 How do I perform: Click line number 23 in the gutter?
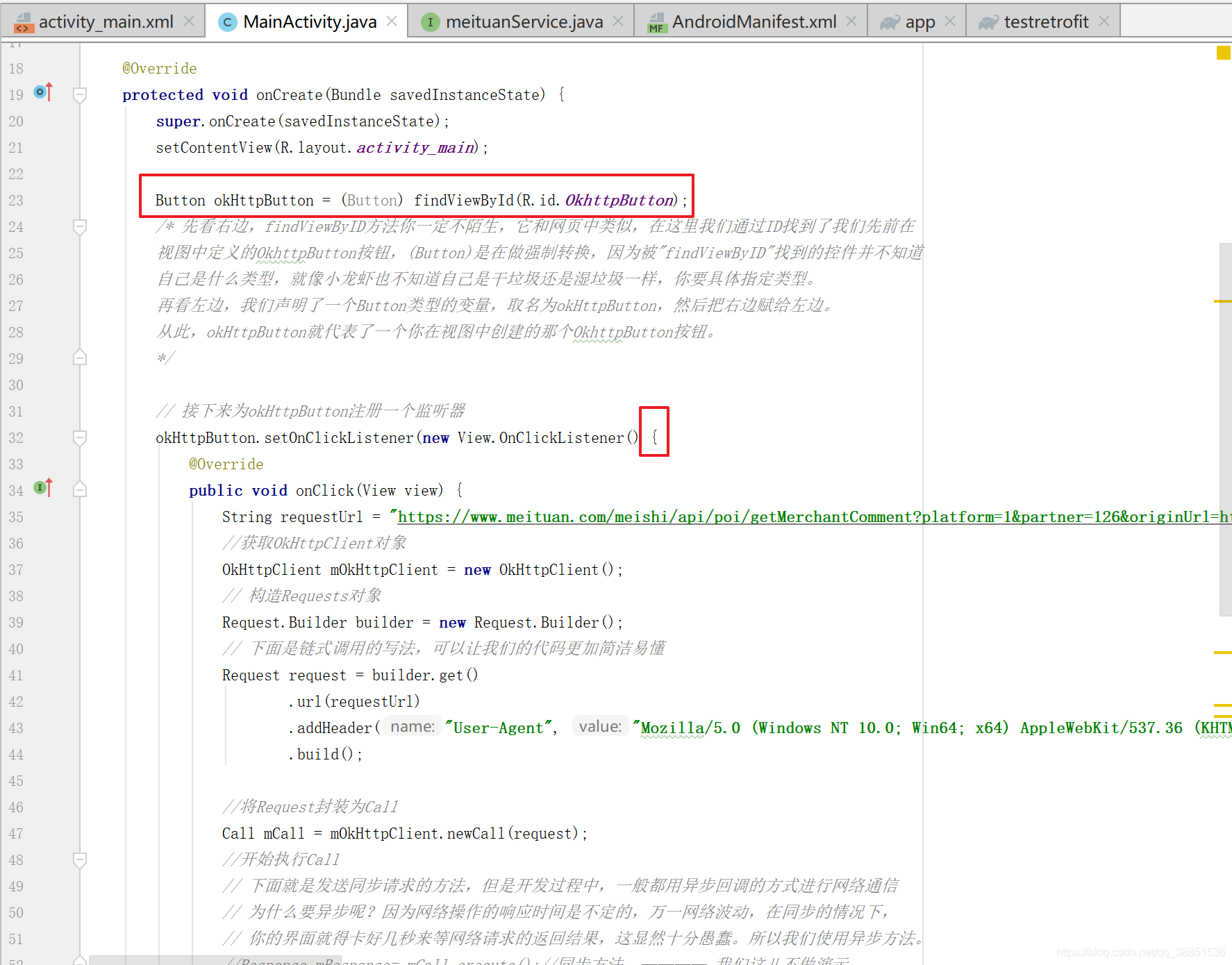[x=16, y=200]
